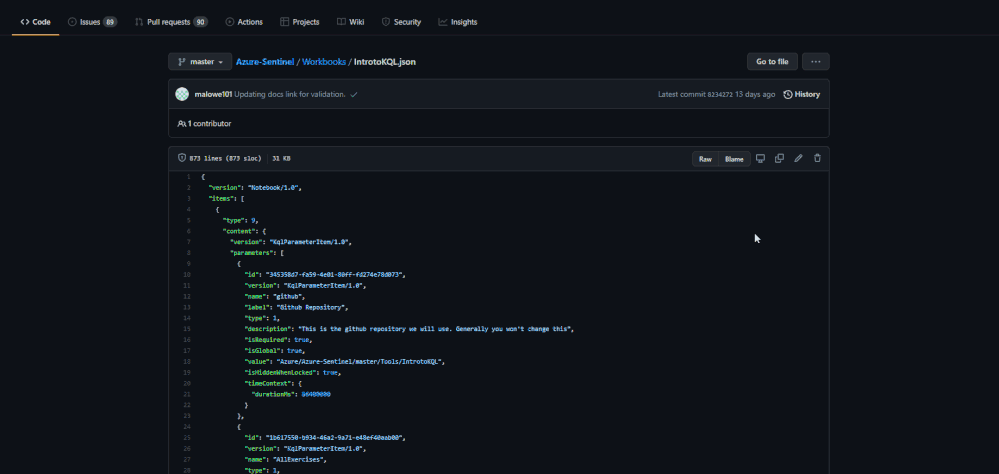Click the shield icon beside 873 lines

point(182,158)
